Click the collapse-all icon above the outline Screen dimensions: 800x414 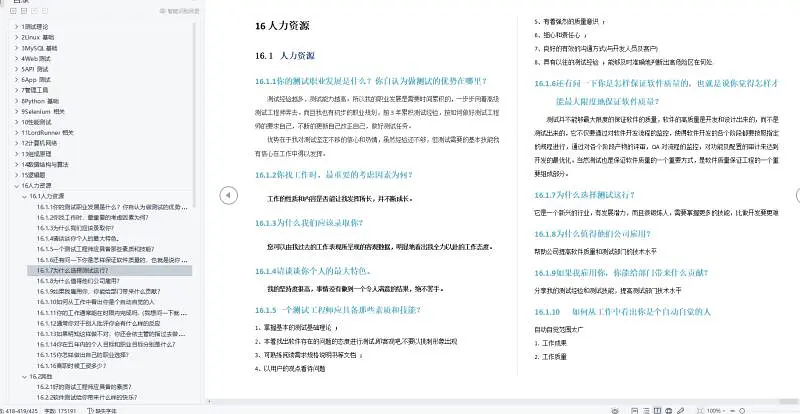[23, 11]
